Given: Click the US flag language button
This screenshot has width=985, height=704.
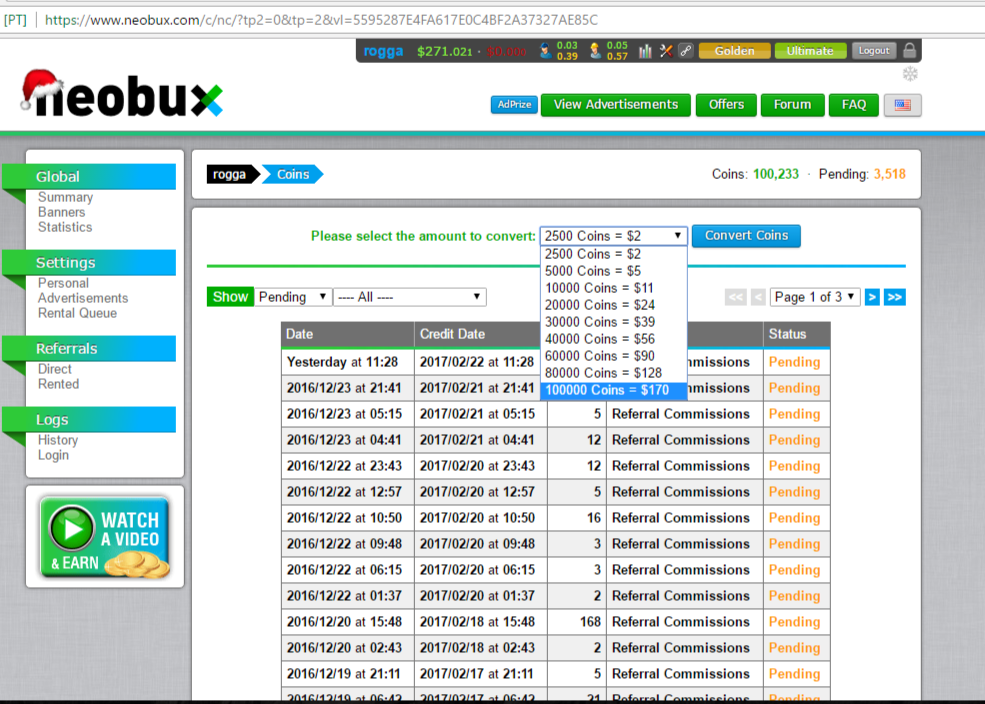Looking at the screenshot, I should [x=903, y=105].
